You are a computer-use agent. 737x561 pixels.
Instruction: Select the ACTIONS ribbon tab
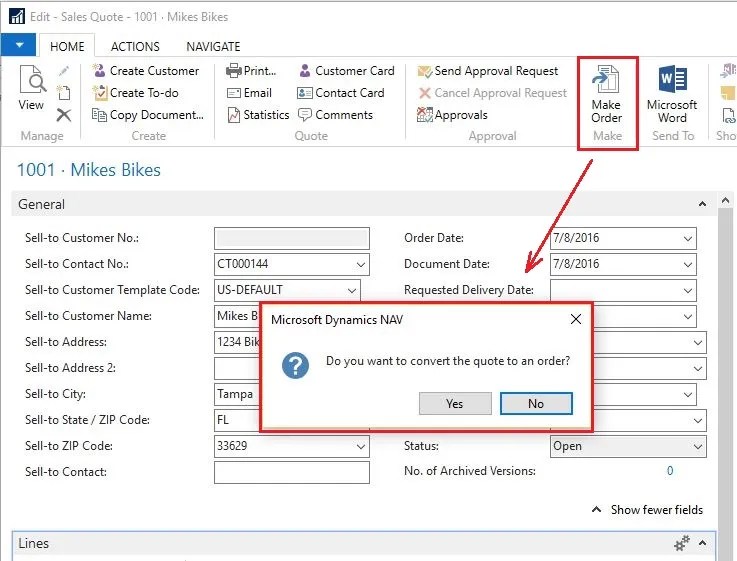135,47
